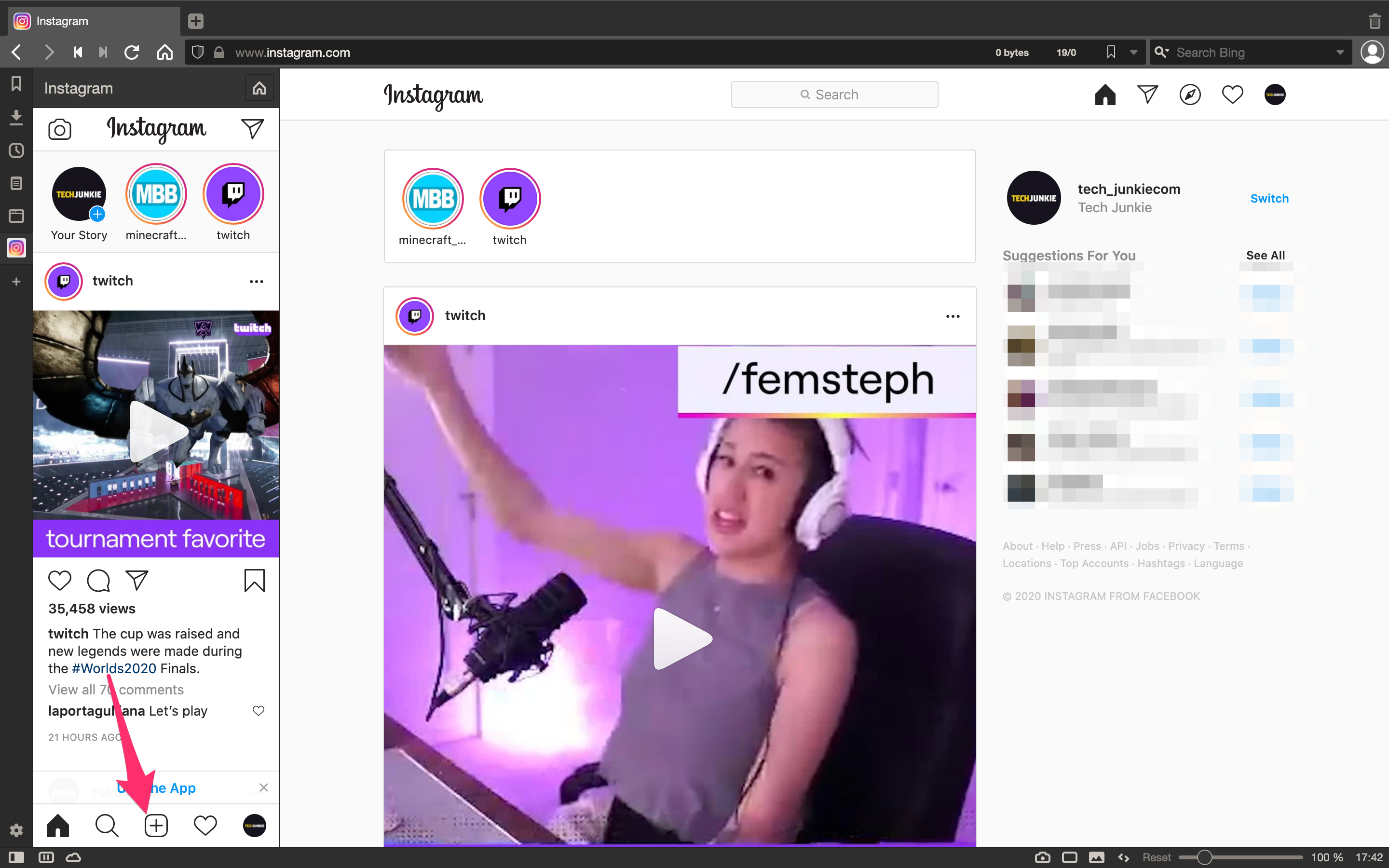Open direct messages in the panel
This screenshot has height=868, width=1389.
[253, 129]
